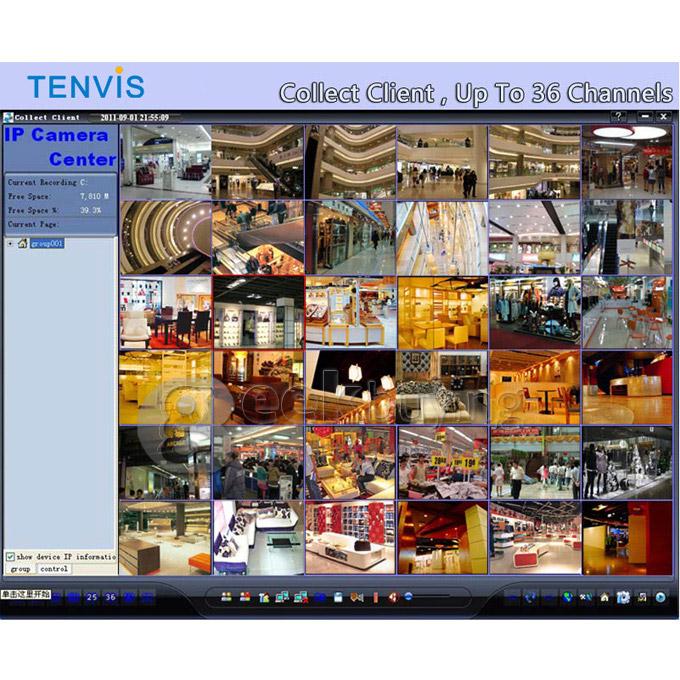680x680 pixels.
Task: Open the control tab
Action: click(54, 569)
